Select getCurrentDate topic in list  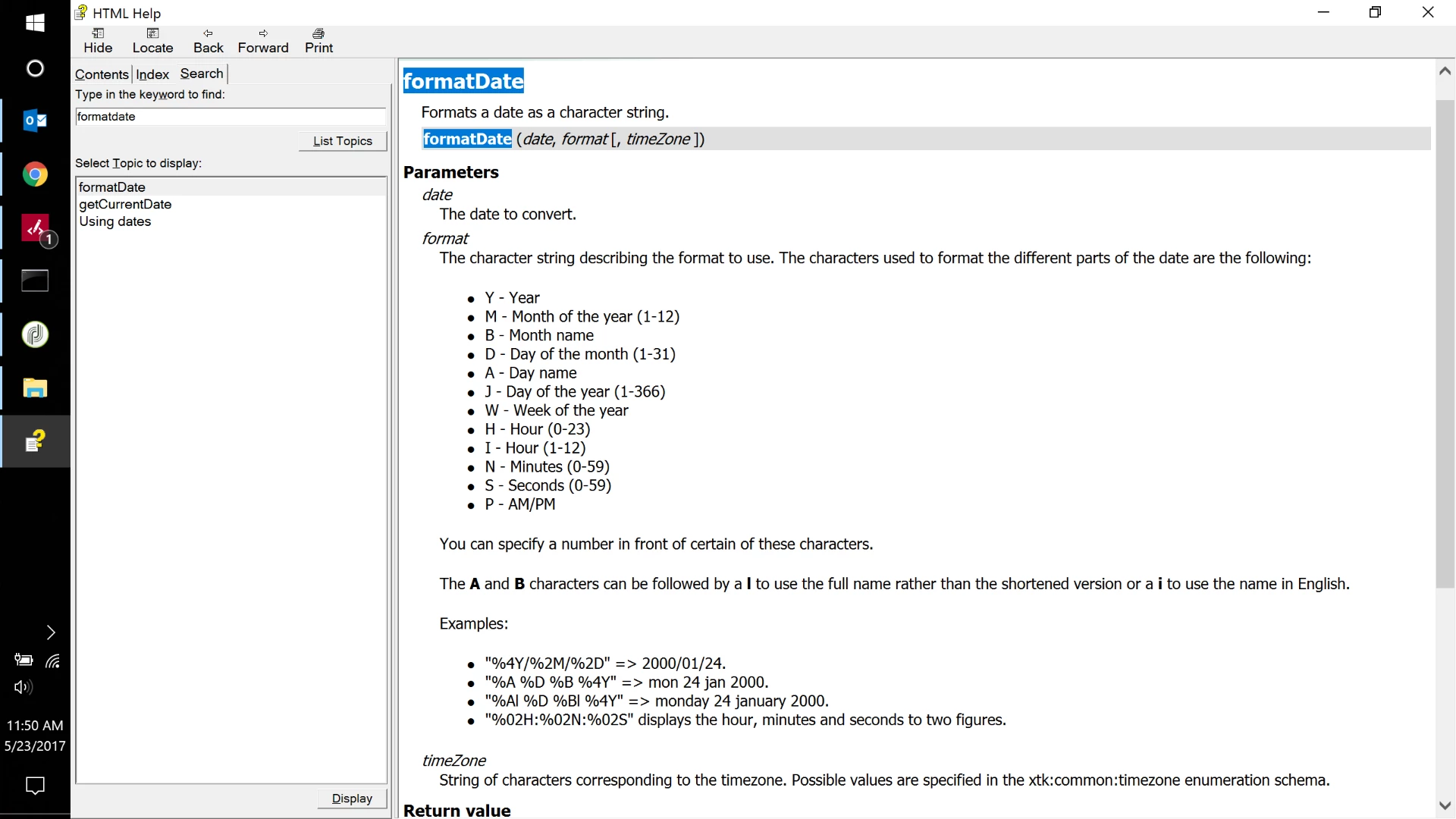pos(125,204)
